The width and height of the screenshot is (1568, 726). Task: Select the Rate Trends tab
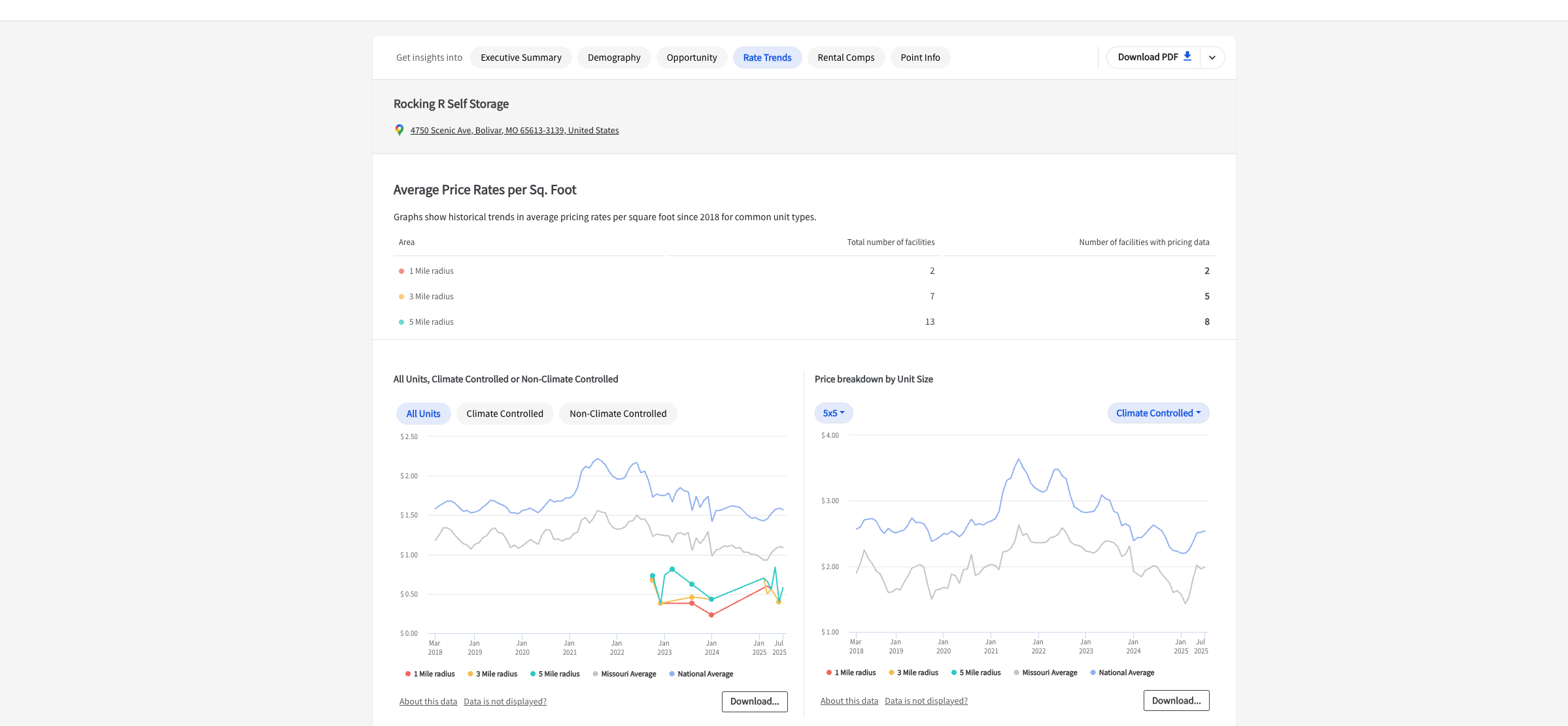click(x=767, y=58)
